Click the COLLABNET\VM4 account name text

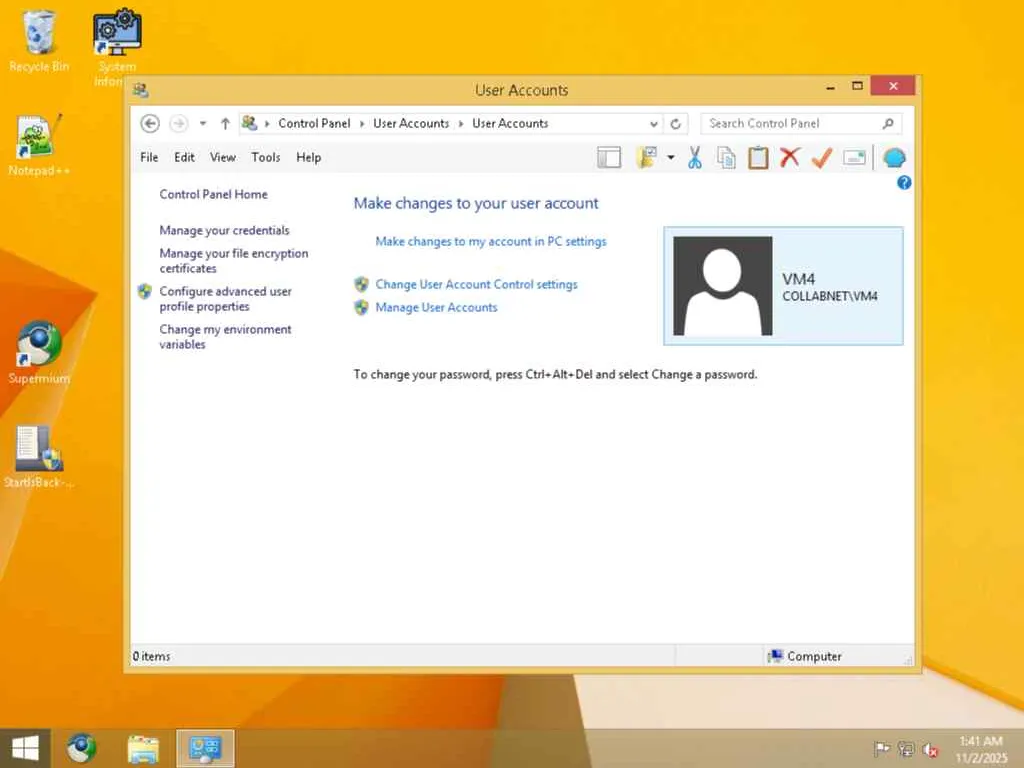click(830, 296)
